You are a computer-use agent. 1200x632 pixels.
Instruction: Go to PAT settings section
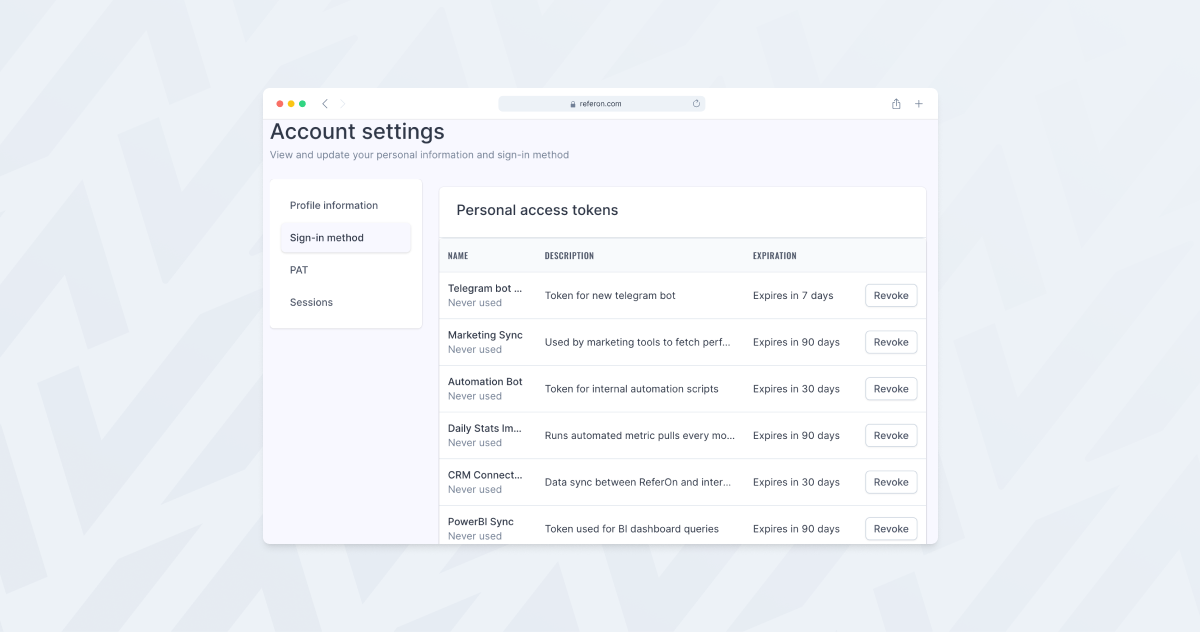pyautogui.click(x=299, y=270)
